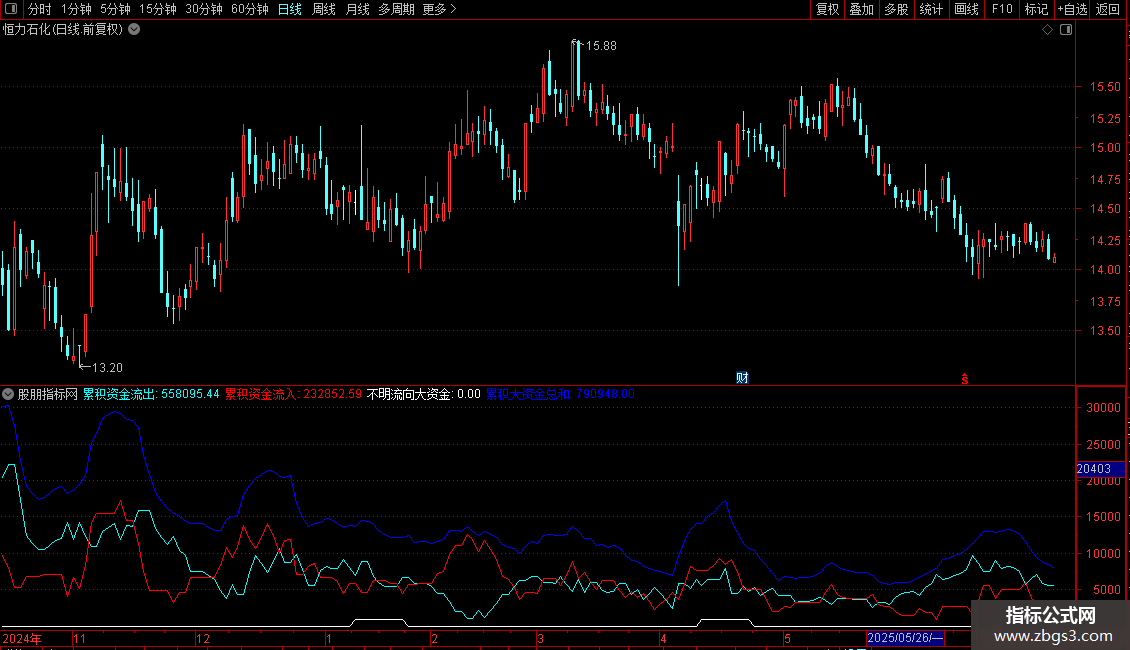
Task: Click the 2025/05/26 date marker on time axis
Action: coord(905,638)
